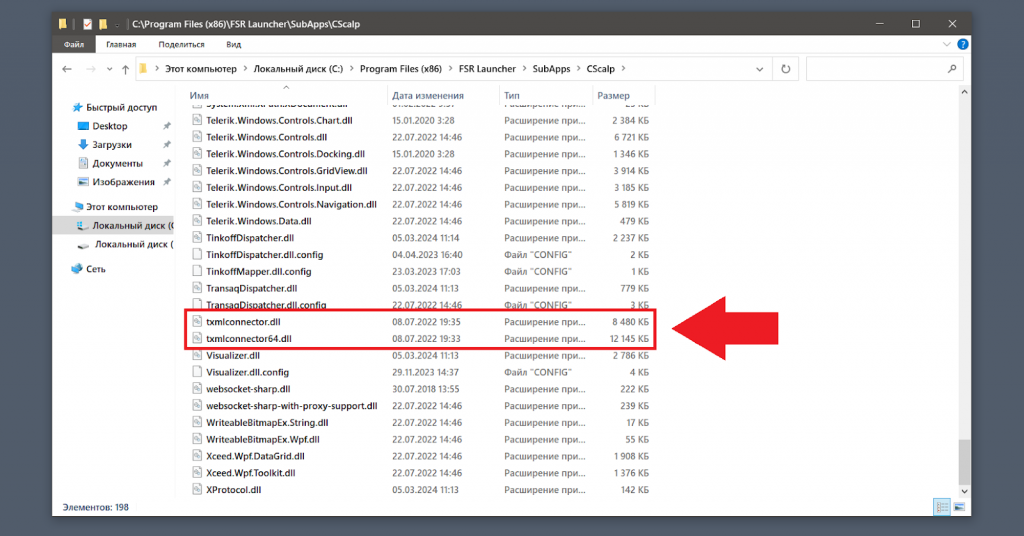Select the txmlconnector64.dll file
Screen dimensions: 1024x536
pyautogui.click(x=248, y=339)
